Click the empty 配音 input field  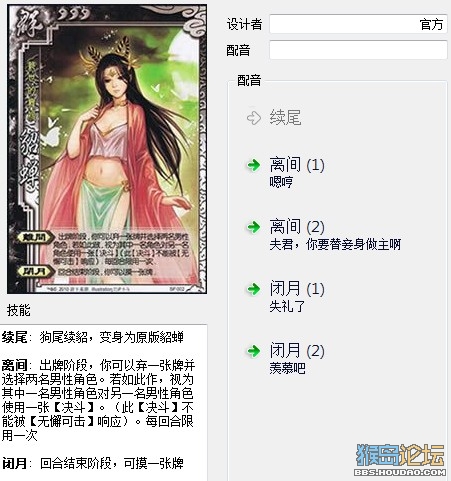(x=358, y=50)
